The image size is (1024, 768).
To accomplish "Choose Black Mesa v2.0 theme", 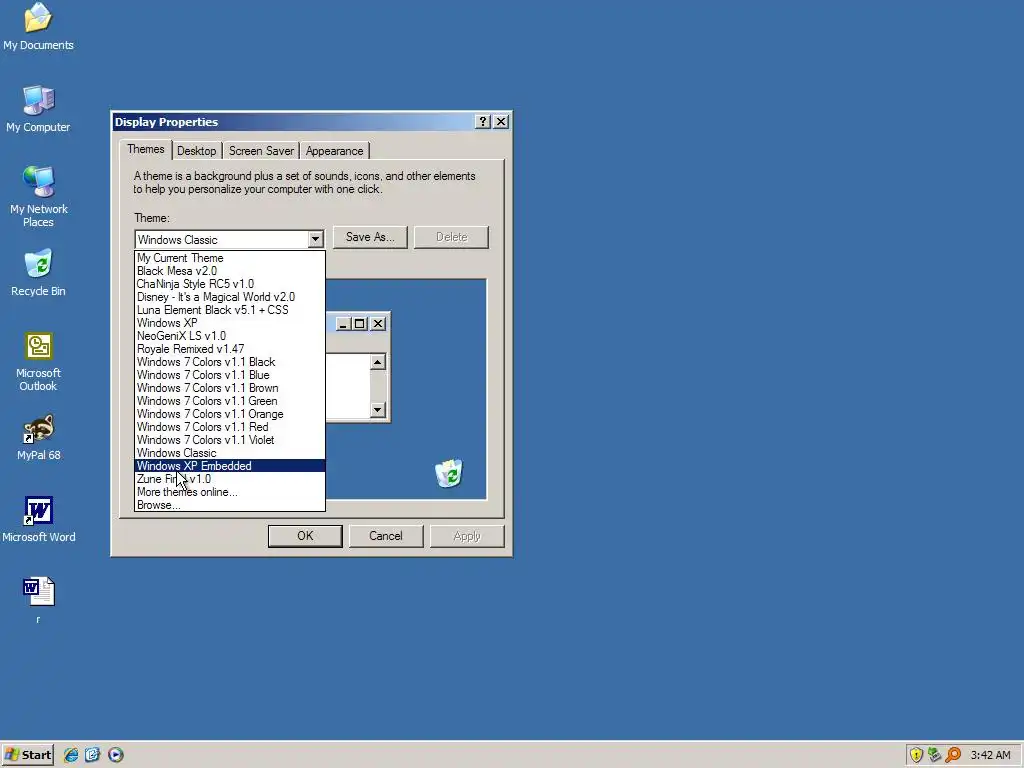I will [x=230, y=271].
